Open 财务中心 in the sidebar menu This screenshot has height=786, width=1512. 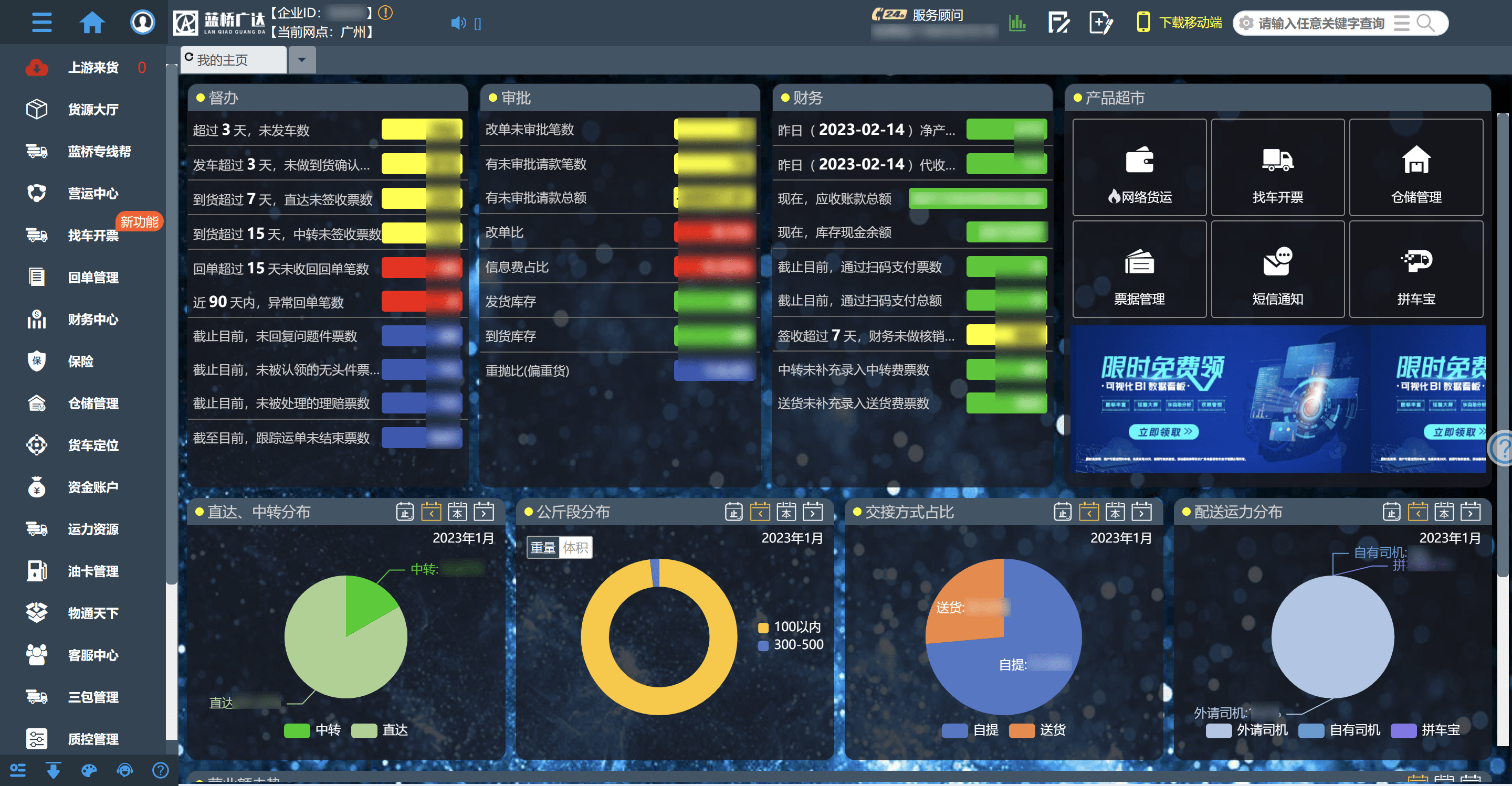tap(93, 320)
